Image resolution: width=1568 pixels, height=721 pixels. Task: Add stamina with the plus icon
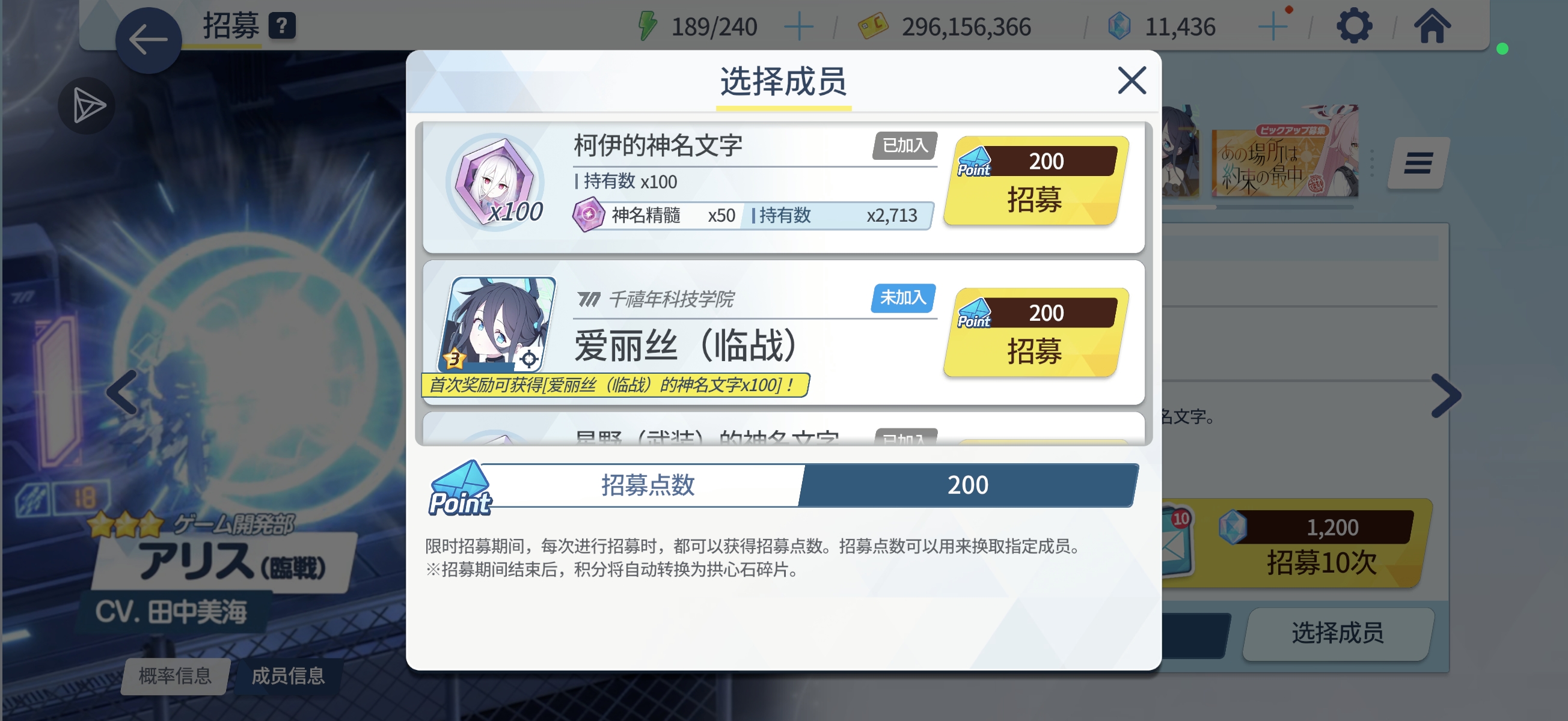pos(798,27)
